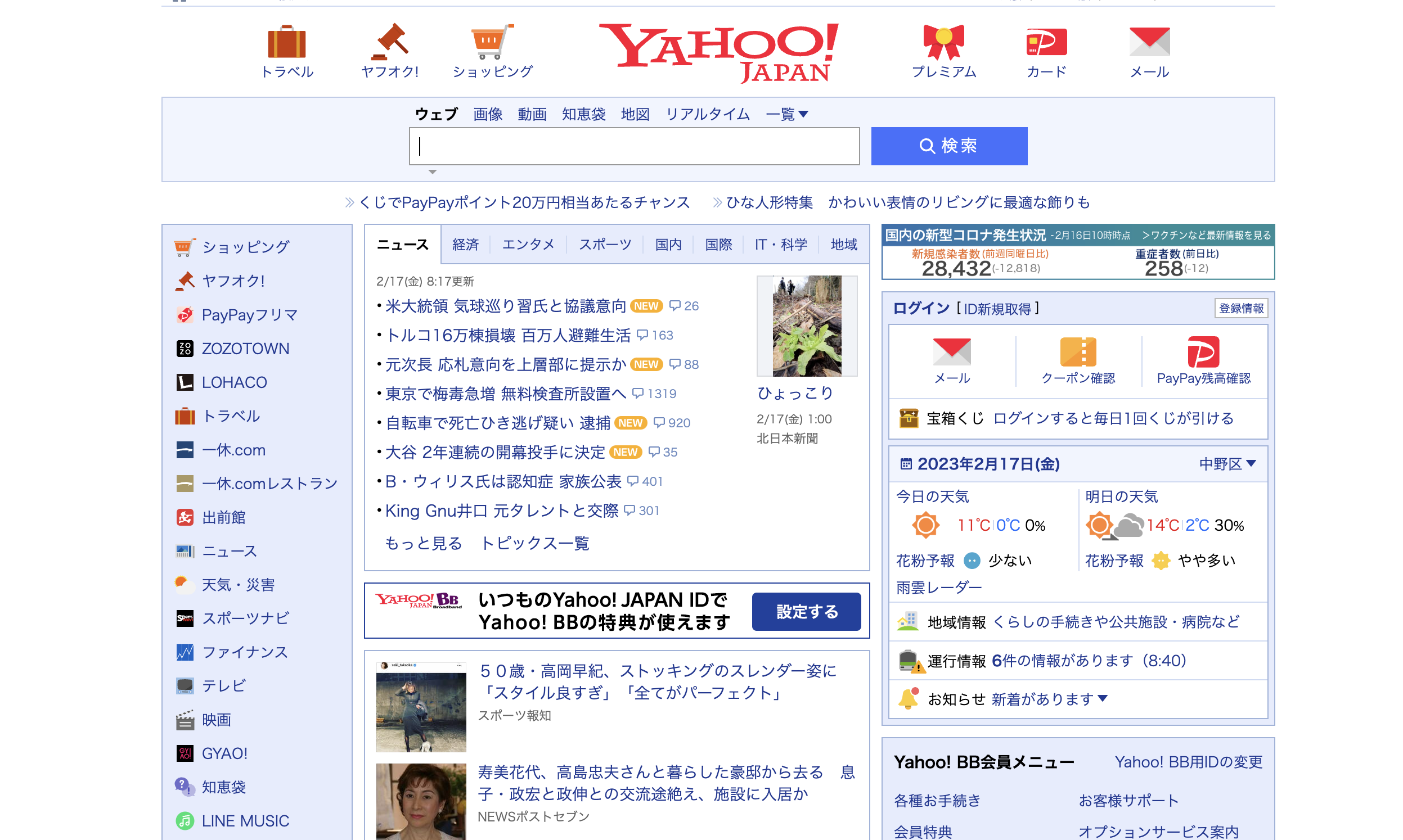Select the スポーツ news tab
The height and width of the screenshot is (840, 1403).
coord(605,245)
